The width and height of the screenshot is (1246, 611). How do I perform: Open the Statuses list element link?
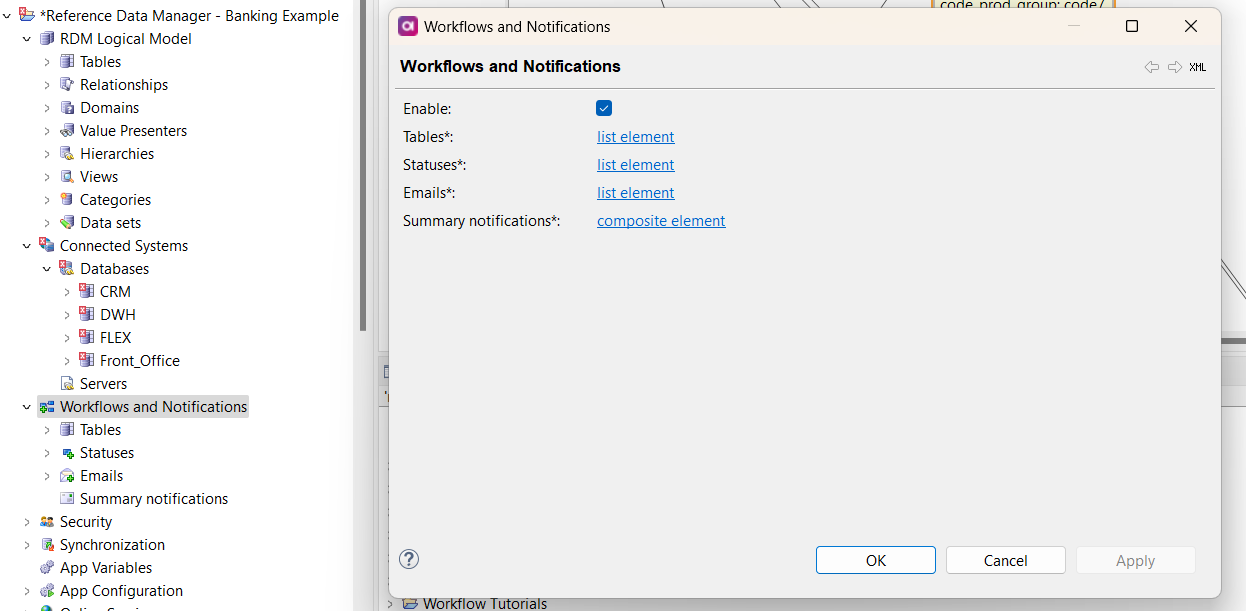tap(636, 164)
